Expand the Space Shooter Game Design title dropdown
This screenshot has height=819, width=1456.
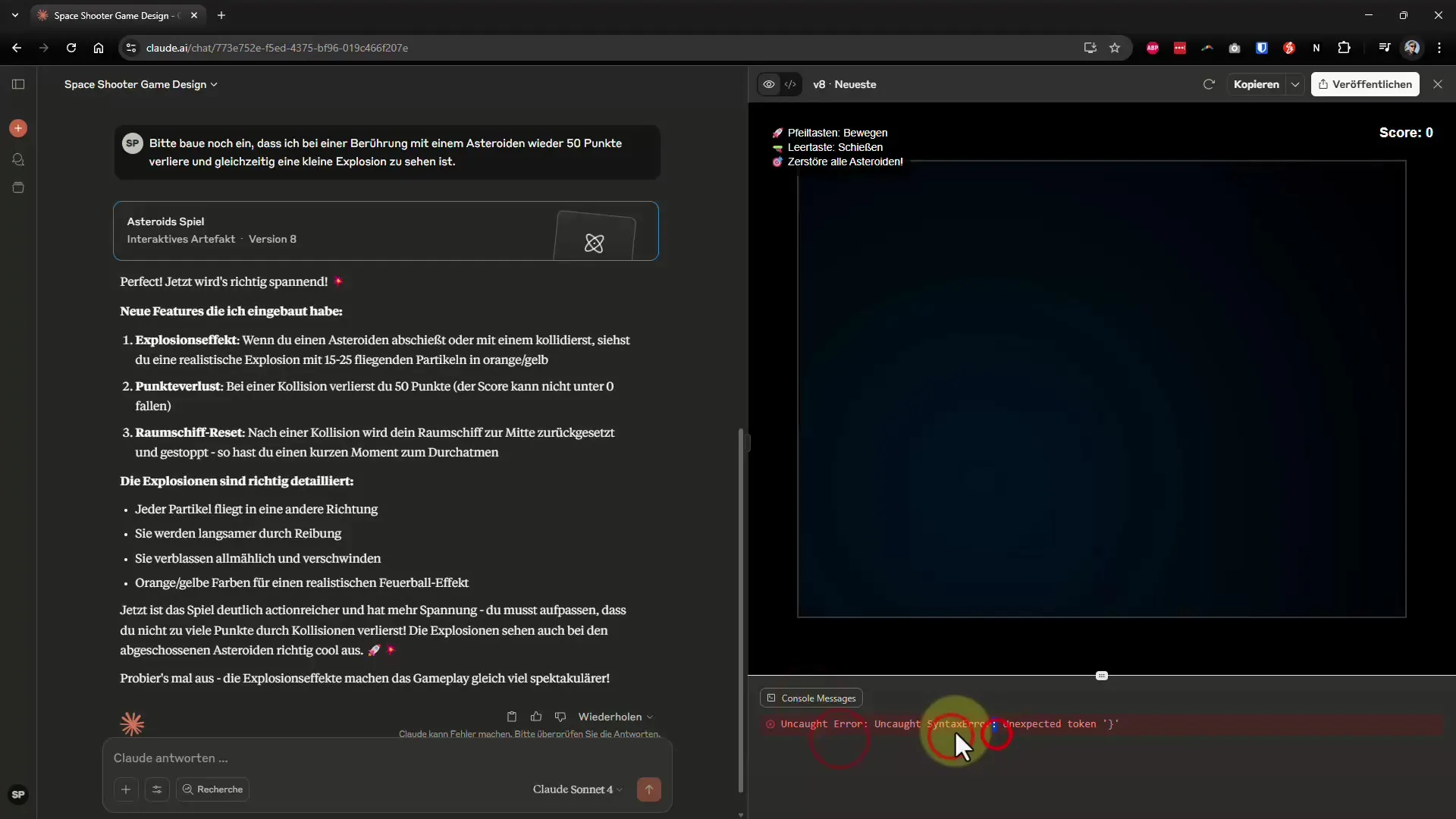point(140,84)
